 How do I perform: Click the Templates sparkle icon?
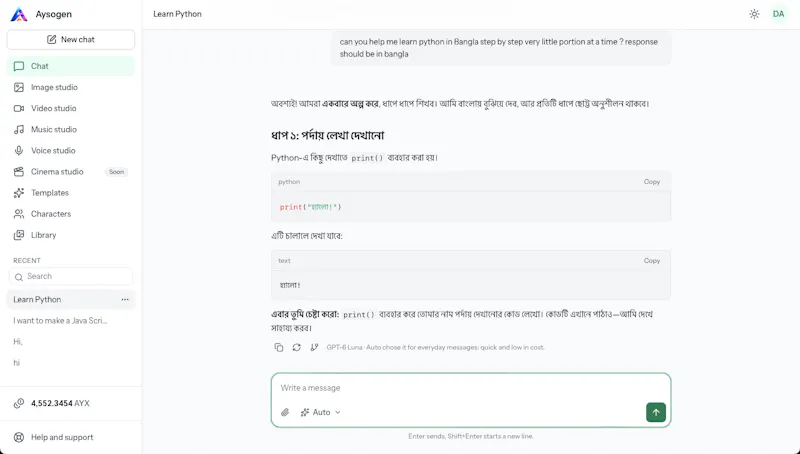click(19, 193)
